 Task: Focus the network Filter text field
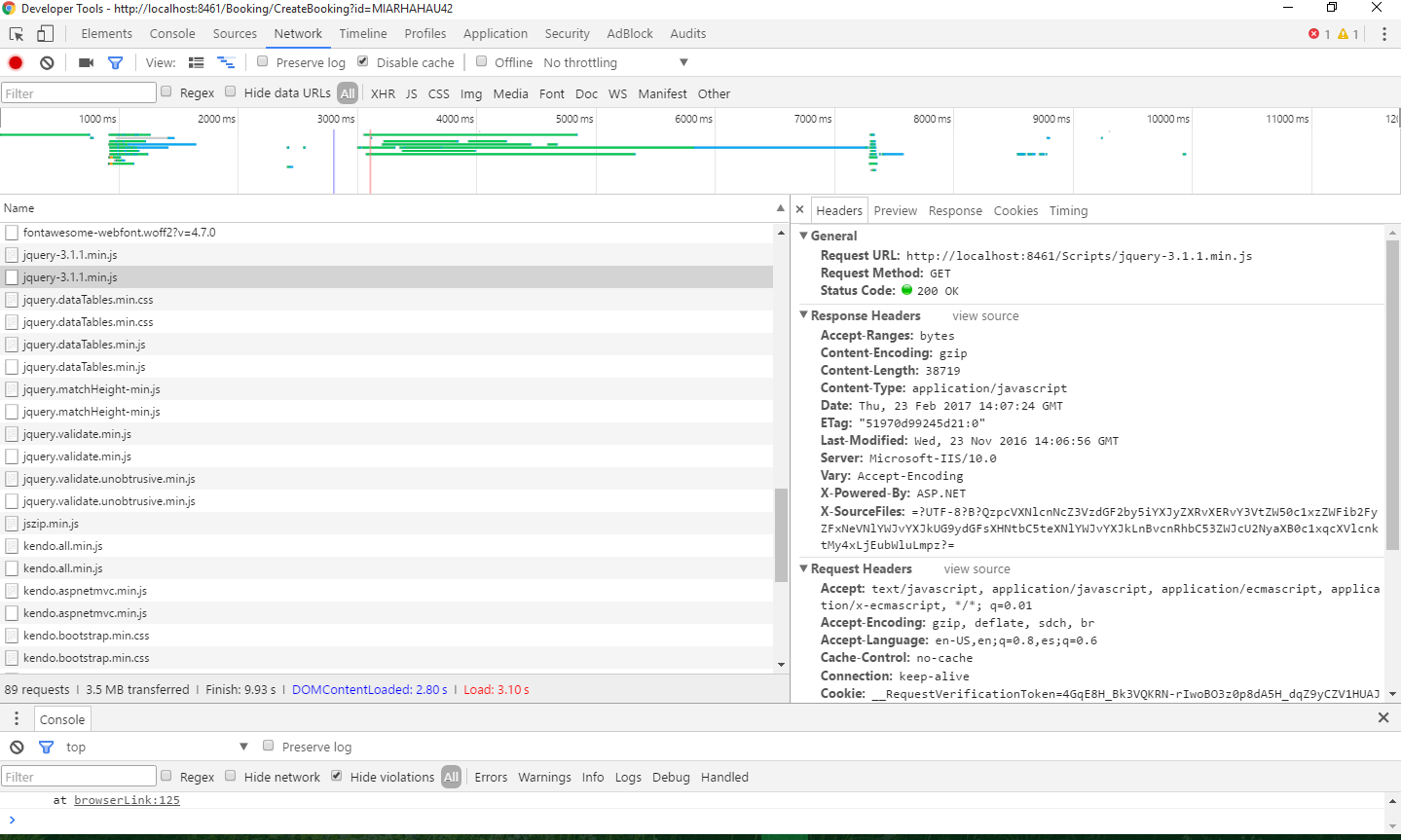78,92
